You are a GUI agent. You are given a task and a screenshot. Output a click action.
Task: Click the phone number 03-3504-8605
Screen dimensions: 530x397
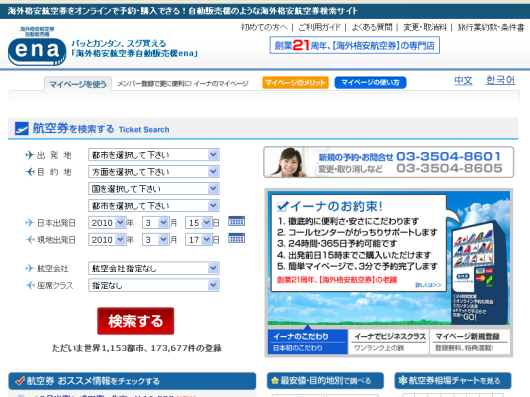pos(449,168)
